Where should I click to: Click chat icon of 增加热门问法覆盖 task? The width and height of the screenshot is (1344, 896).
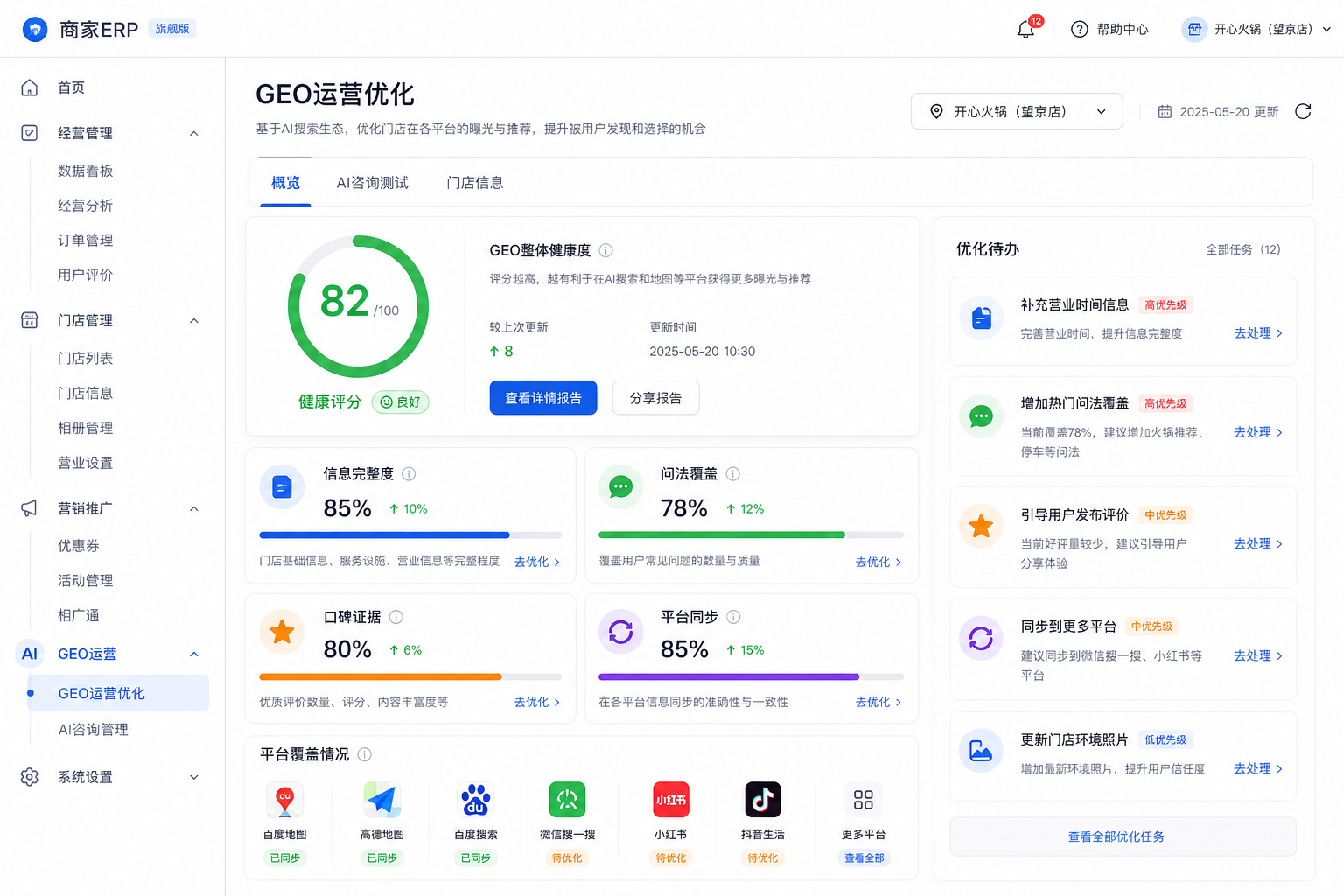982,416
